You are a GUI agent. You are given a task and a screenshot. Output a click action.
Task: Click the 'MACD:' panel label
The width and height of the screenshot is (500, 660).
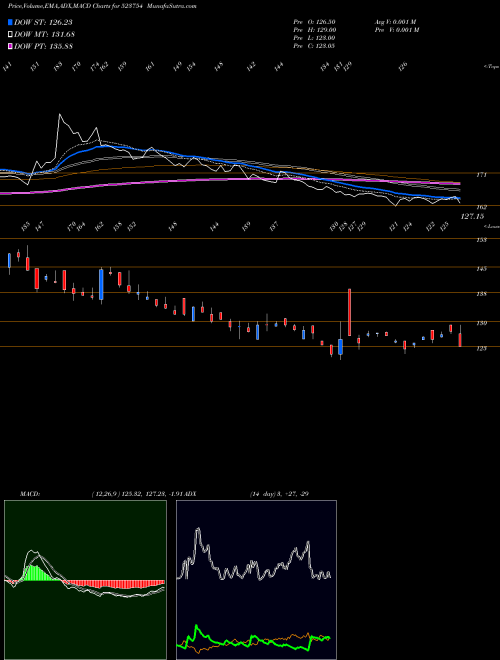click(x=29, y=494)
